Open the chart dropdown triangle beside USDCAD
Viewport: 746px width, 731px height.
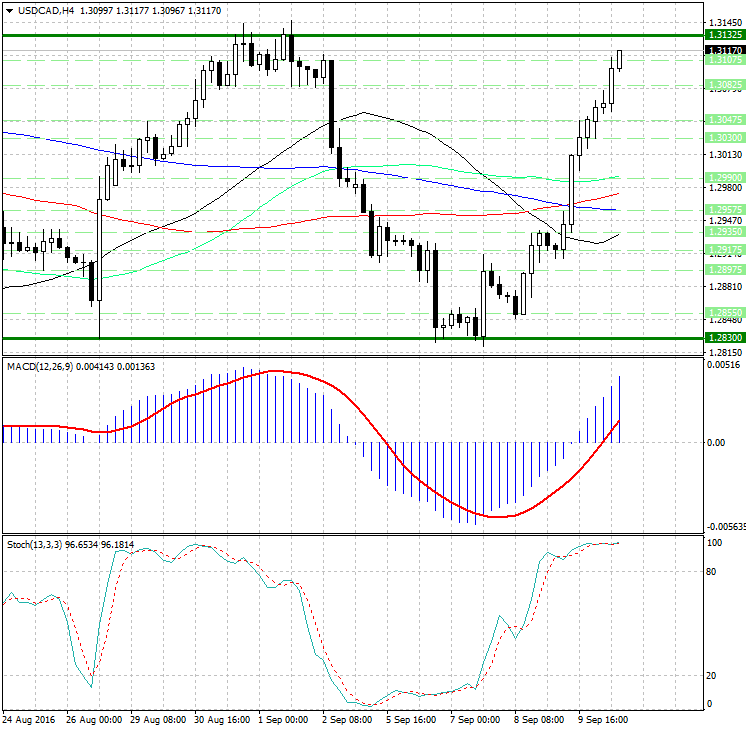click(x=8, y=11)
